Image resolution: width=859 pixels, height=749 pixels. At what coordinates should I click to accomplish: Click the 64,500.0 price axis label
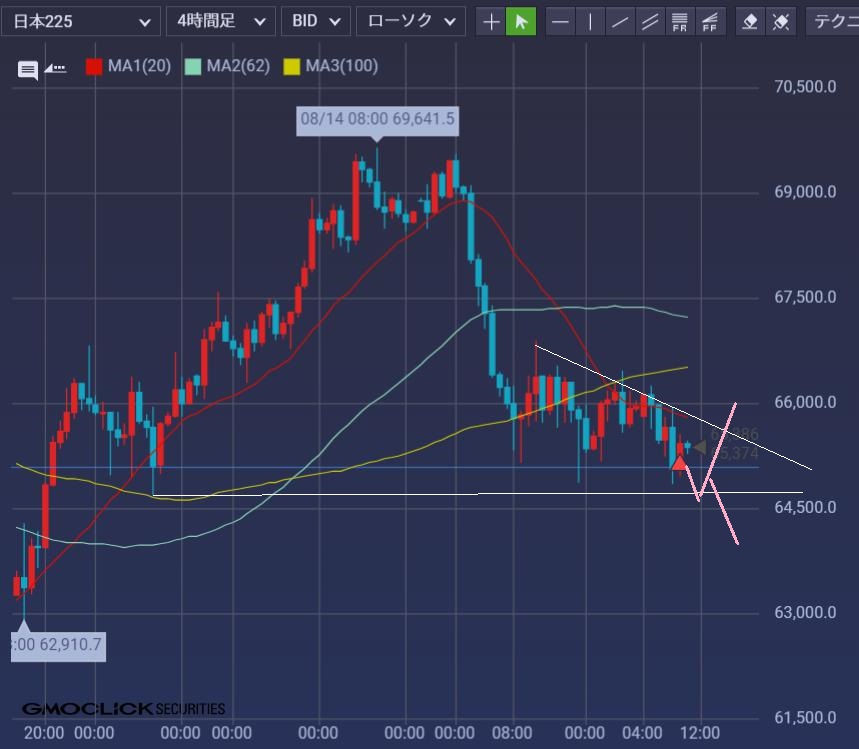[805, 507]
